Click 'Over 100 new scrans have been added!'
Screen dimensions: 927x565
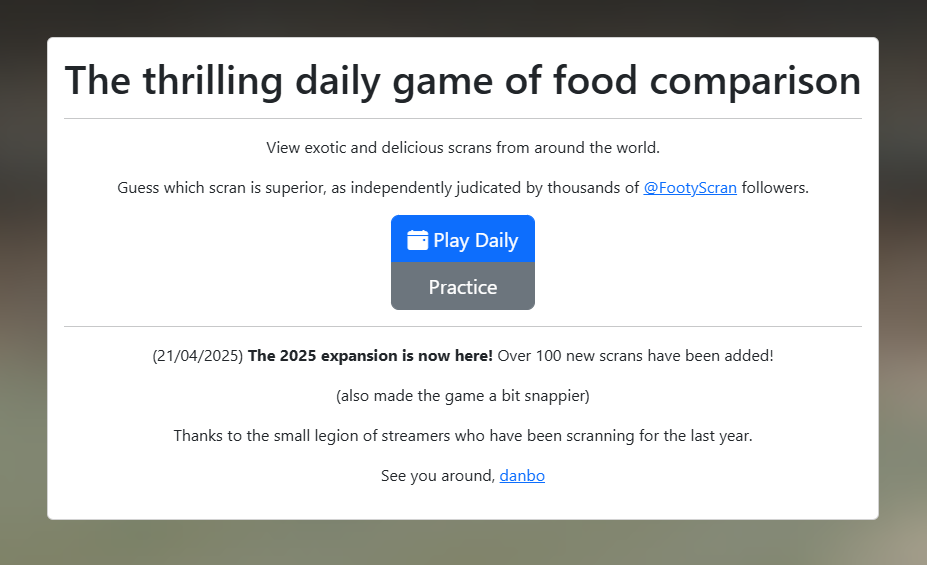(x=635, y=355)
